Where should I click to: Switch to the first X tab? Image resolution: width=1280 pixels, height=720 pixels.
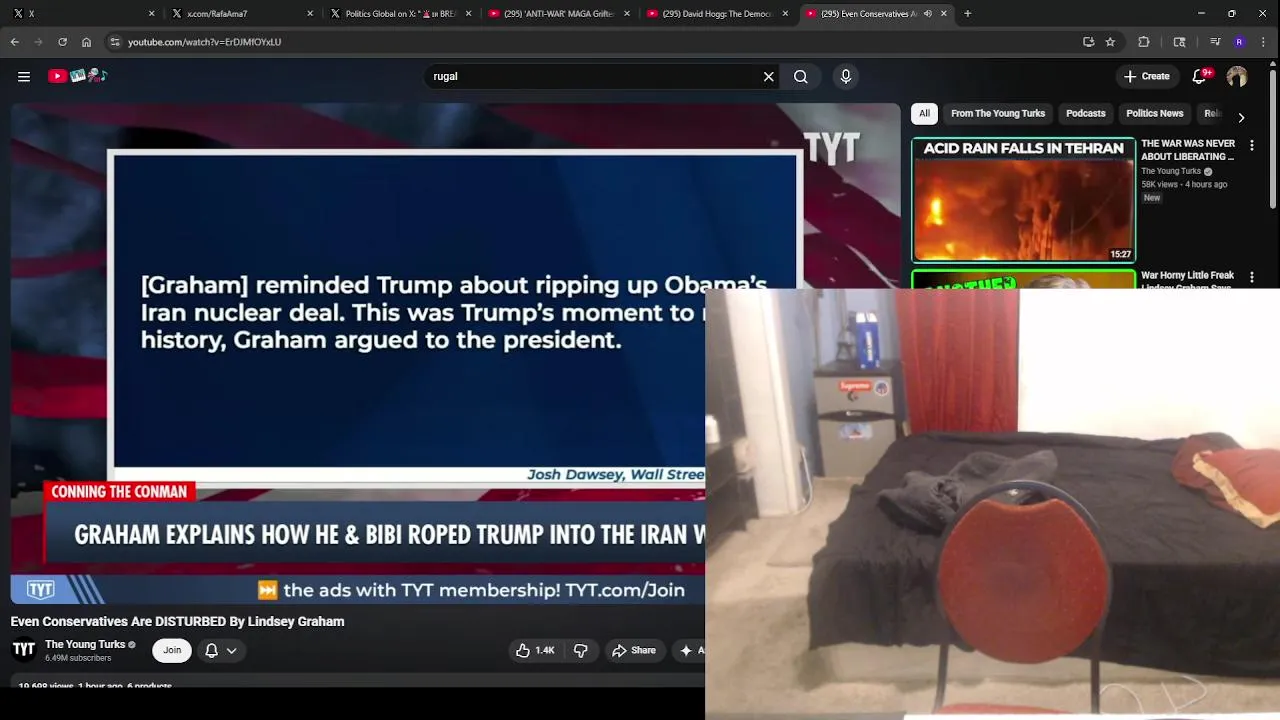[x=80, y=14]
